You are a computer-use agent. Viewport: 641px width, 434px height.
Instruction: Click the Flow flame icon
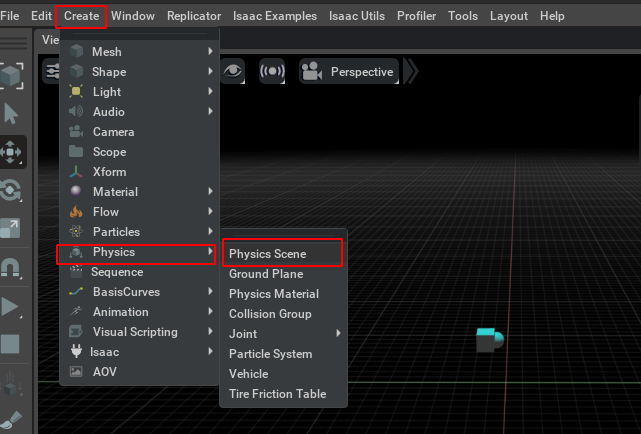pos(76,212)
